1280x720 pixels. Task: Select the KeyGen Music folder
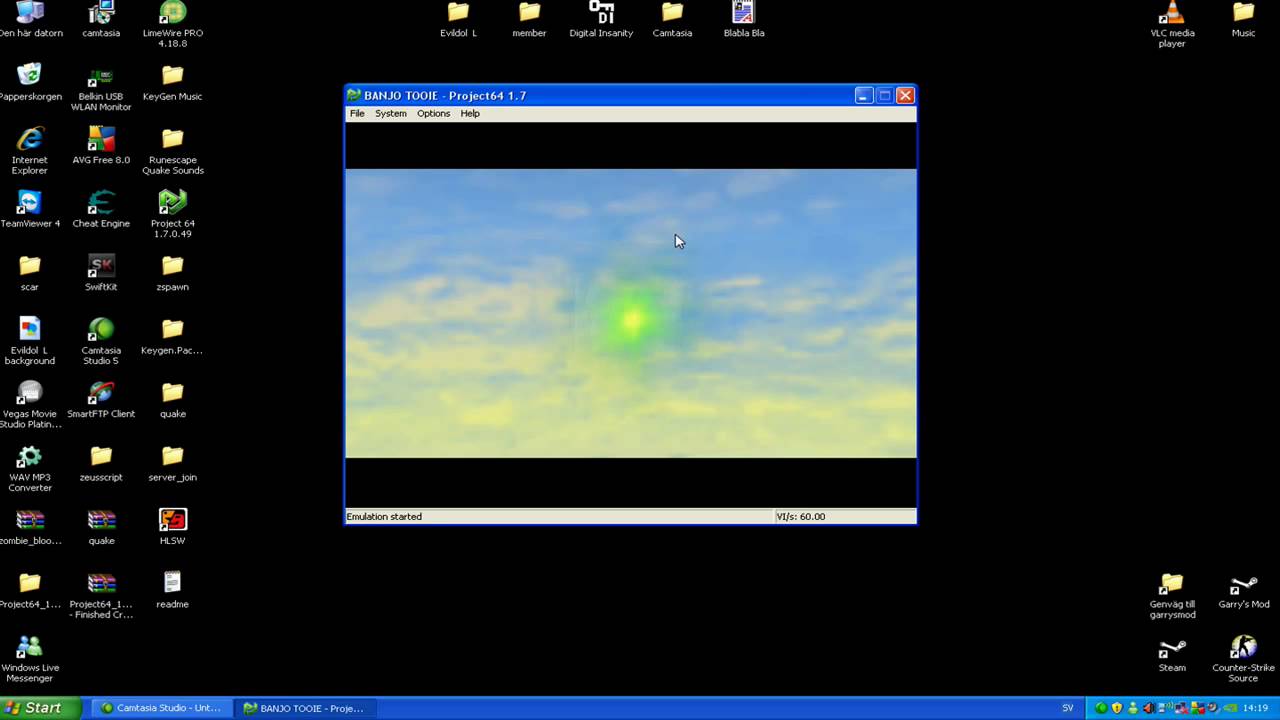pyautogui.click(x=173, y=82)
